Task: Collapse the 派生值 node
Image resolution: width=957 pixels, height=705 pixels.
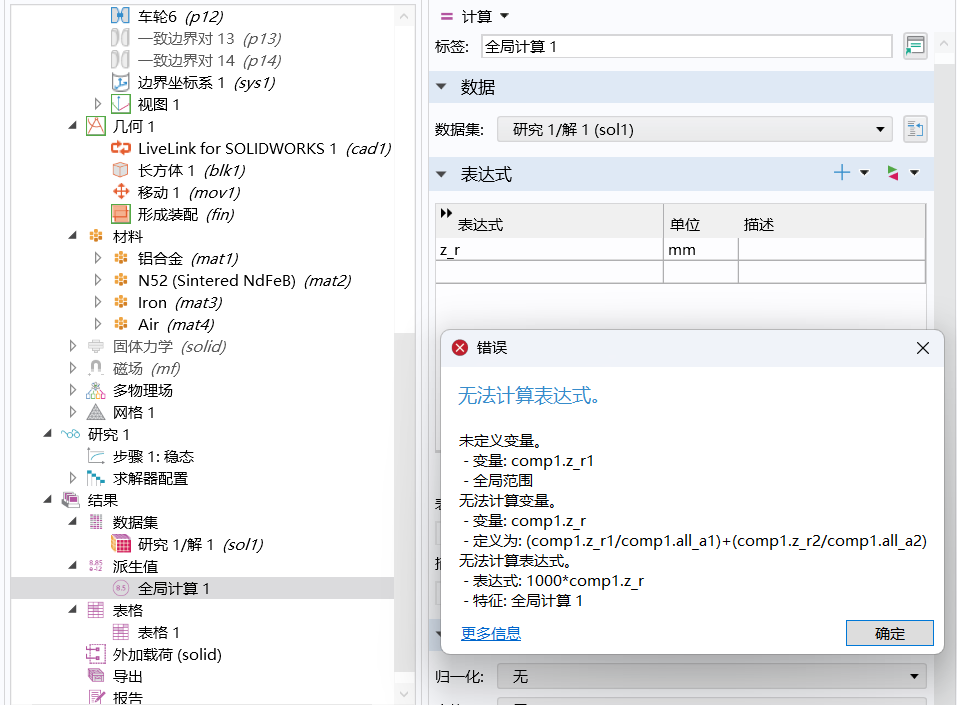Action: [x=73, y=566]
